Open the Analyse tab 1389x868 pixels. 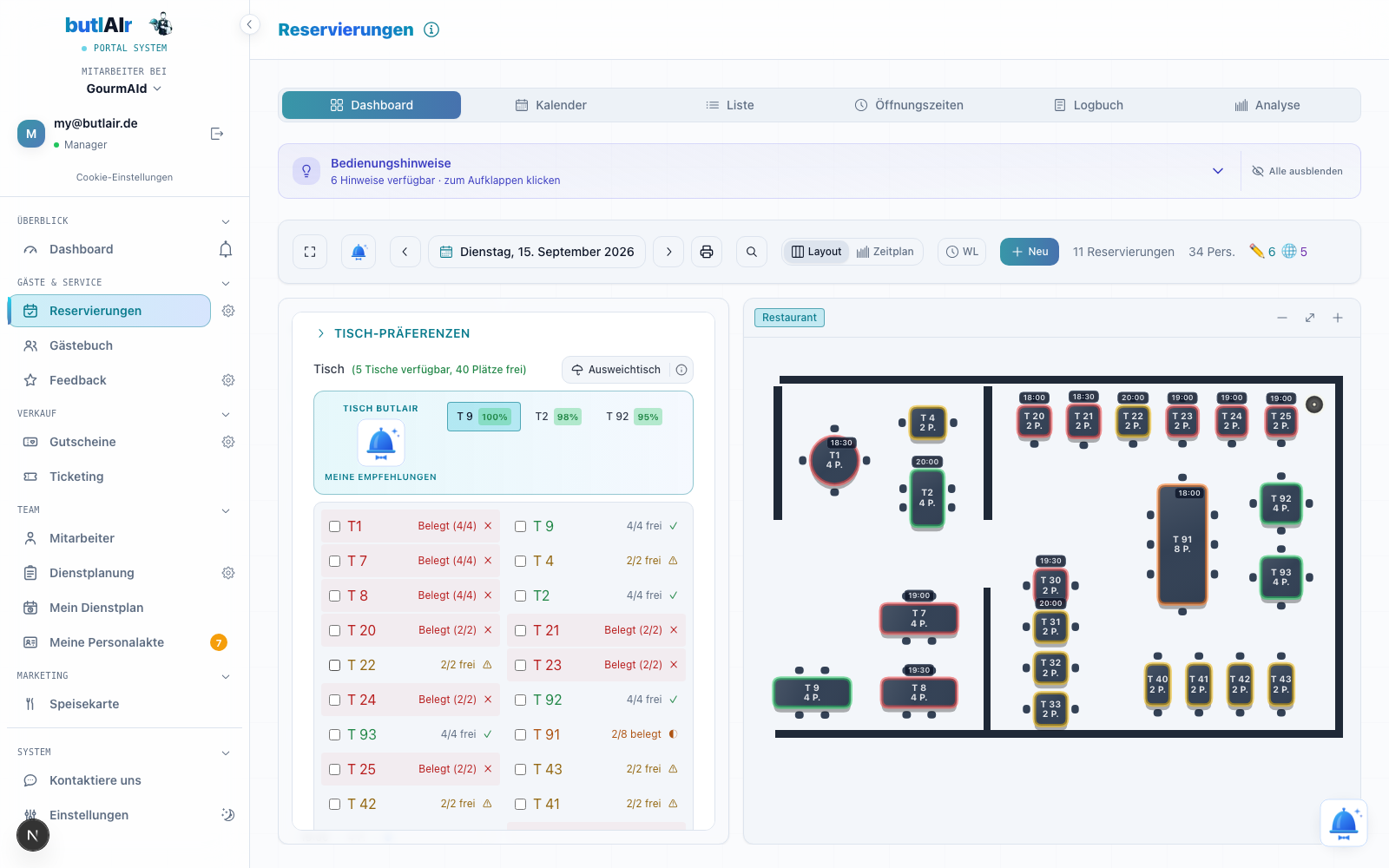(1267, 105)
